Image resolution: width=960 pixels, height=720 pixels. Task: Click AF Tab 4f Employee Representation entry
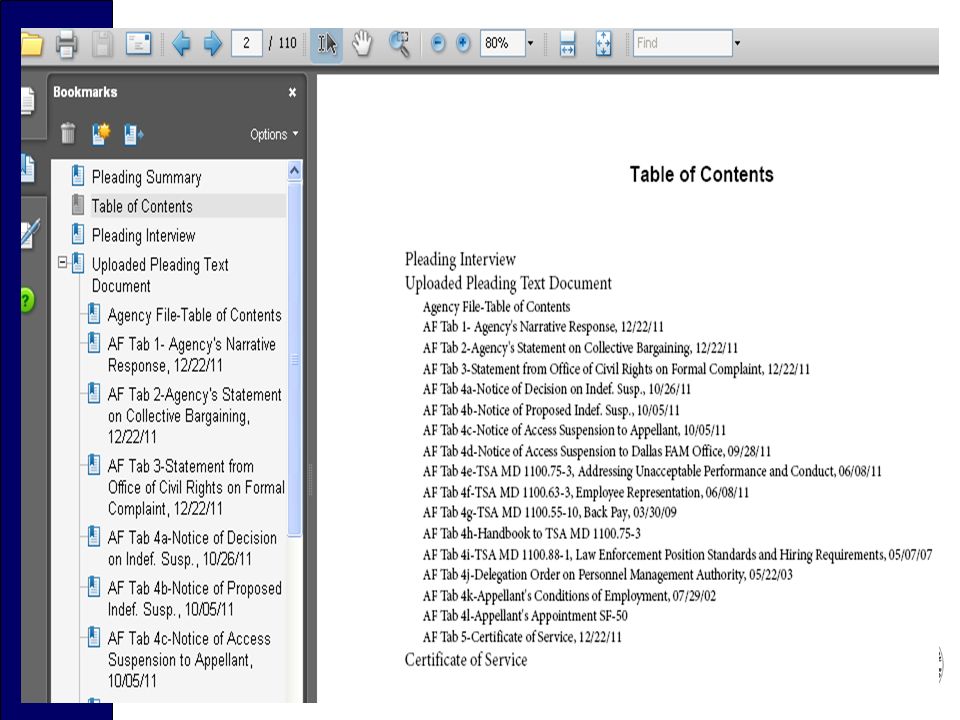pos(586,493)
